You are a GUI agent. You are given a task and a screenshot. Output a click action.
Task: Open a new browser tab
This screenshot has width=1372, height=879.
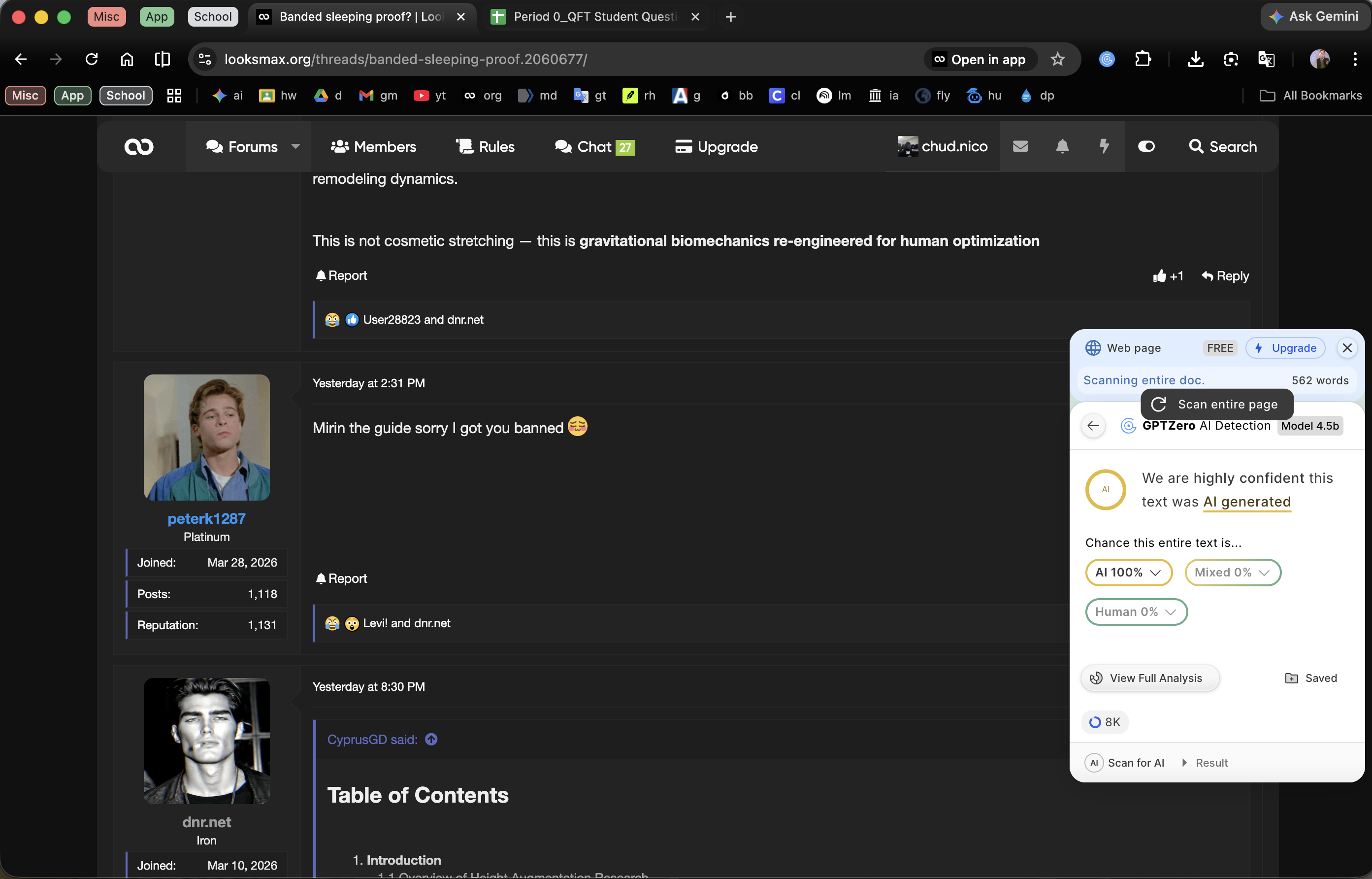730,17
